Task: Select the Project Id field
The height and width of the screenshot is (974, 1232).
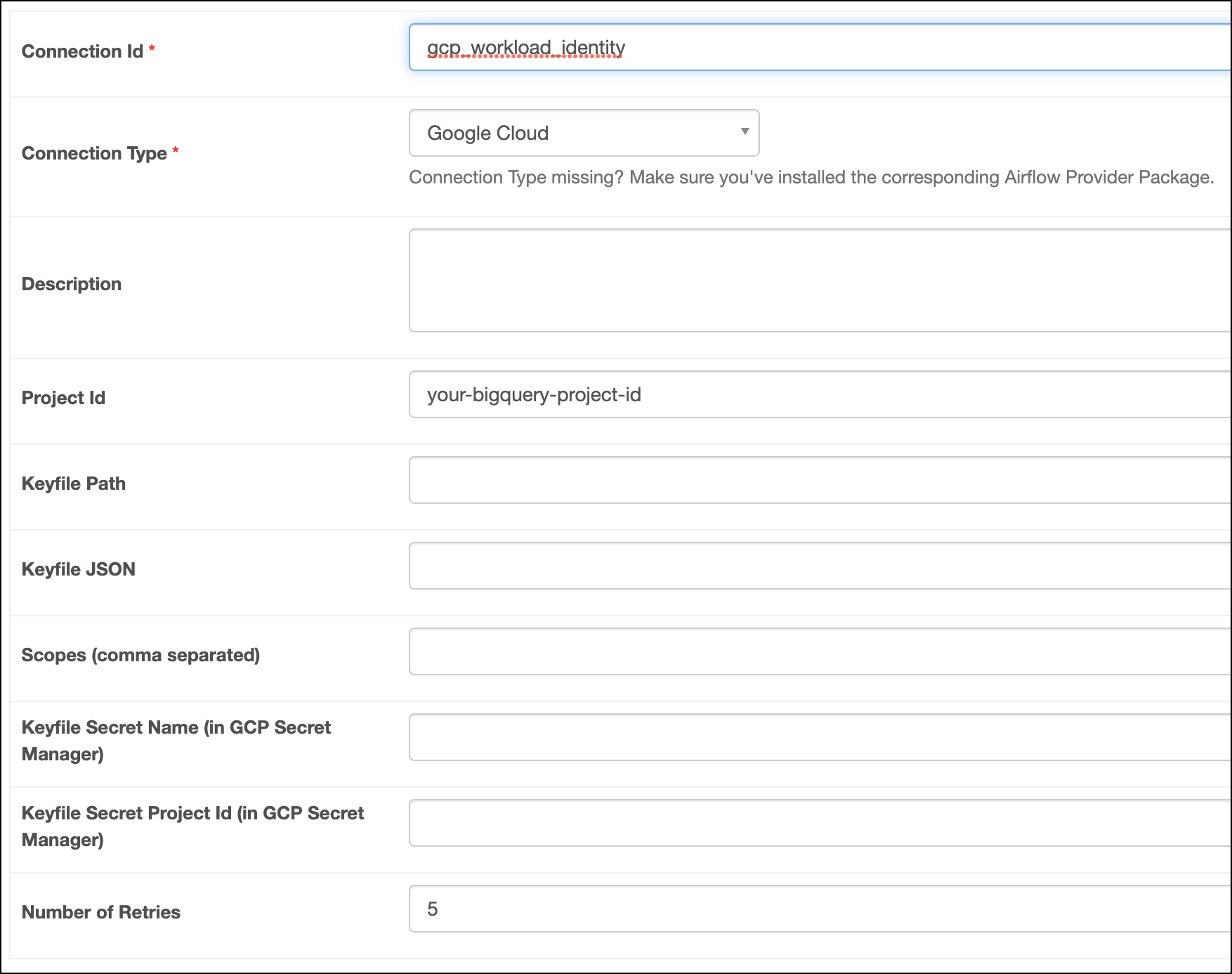Action: click(x=773, y=395)
